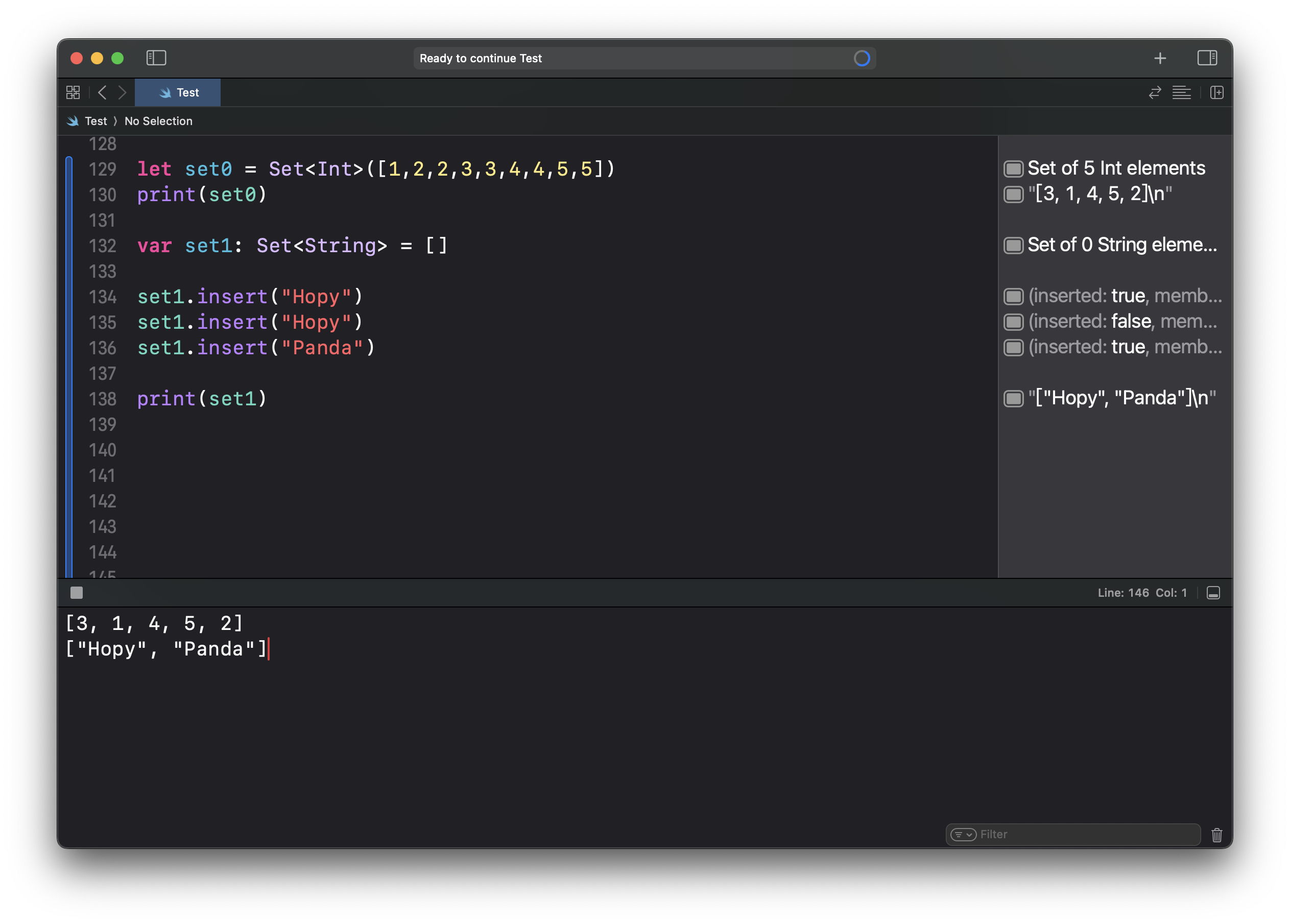Viewport: 1290px width, 924px height.
Task: Show result for first inserted: true row
Action: 1014,296
